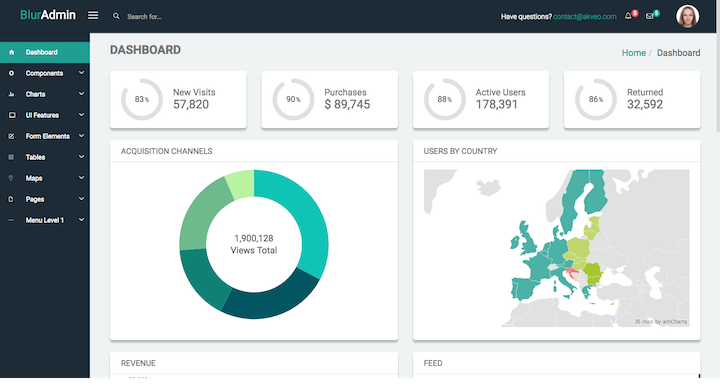Expand the UI Features menu chevron
Screen dimensions: 720x389
tap(81, 115)
